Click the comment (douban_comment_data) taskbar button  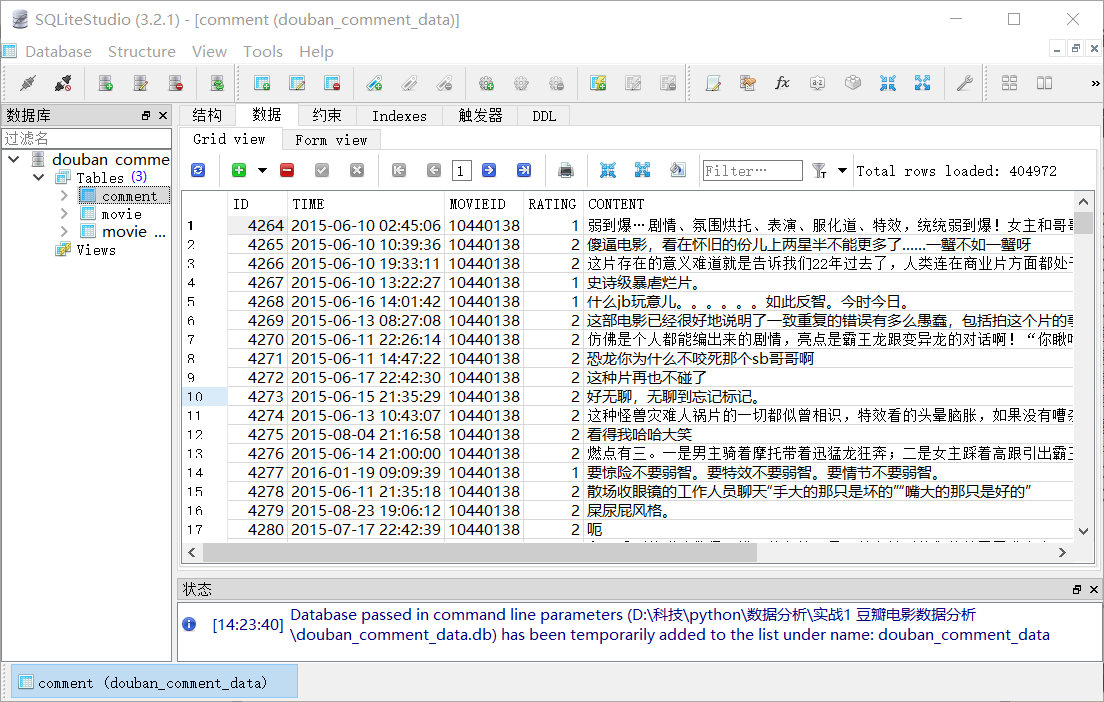155,682
